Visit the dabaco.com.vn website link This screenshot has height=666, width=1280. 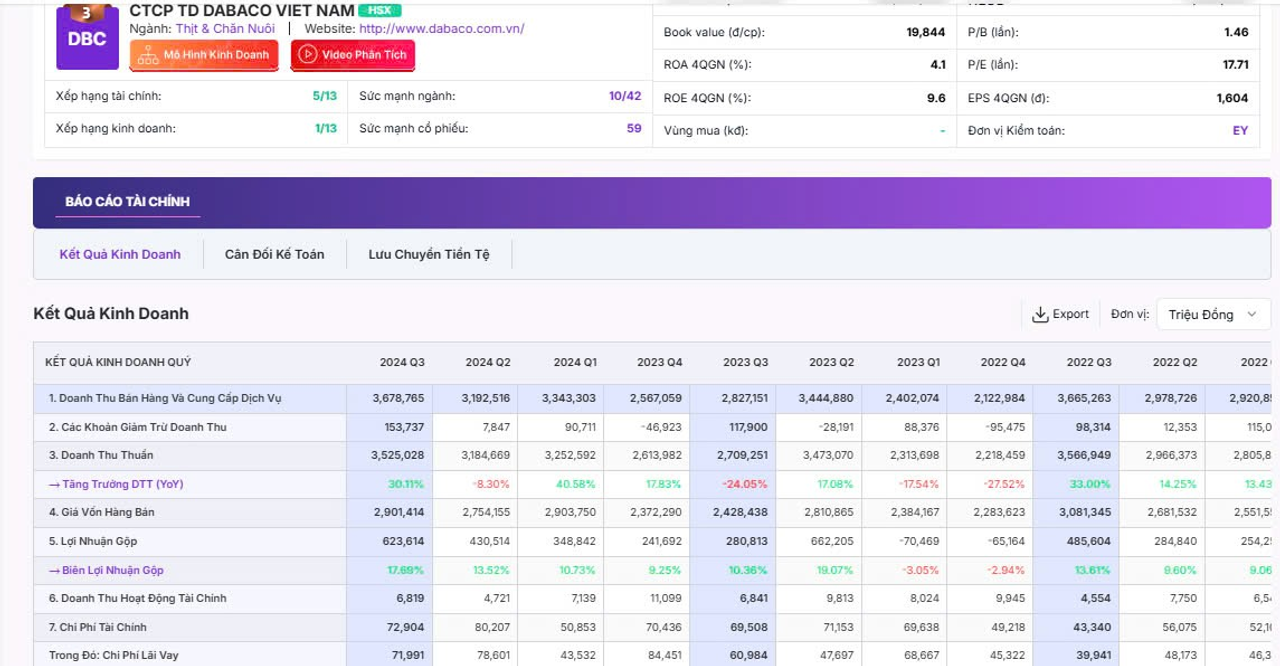[x=441, y=29]
